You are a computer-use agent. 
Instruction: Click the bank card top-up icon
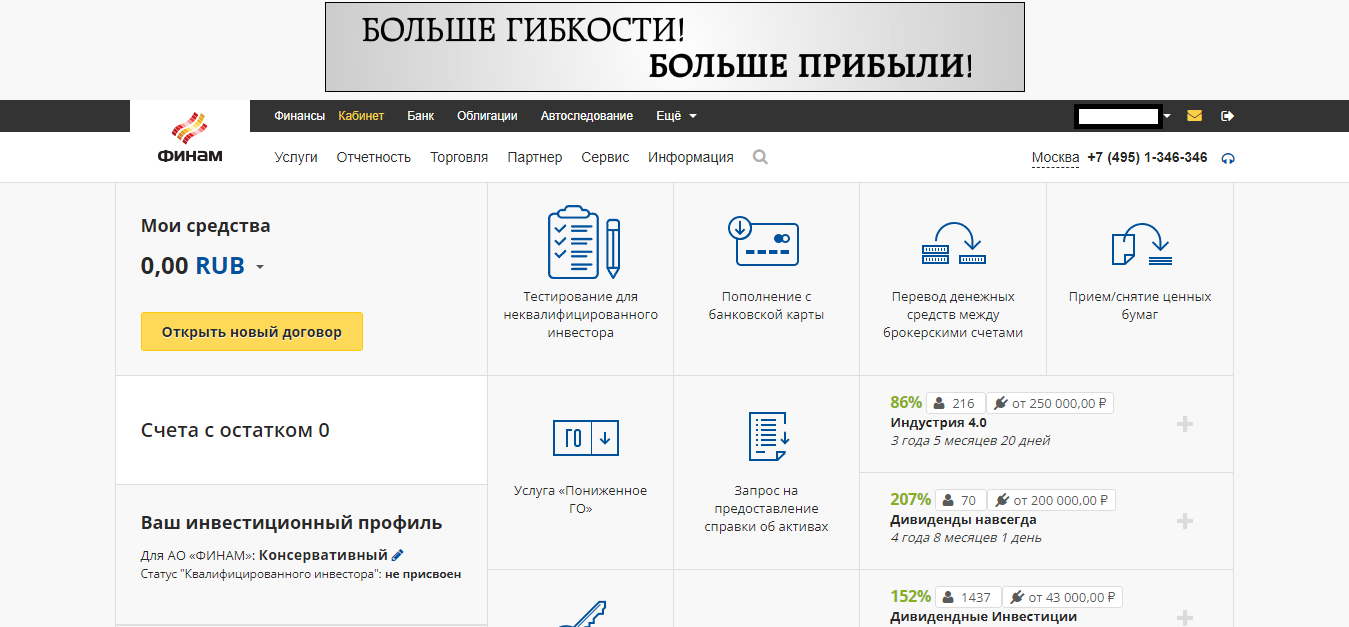coord(766,242)
